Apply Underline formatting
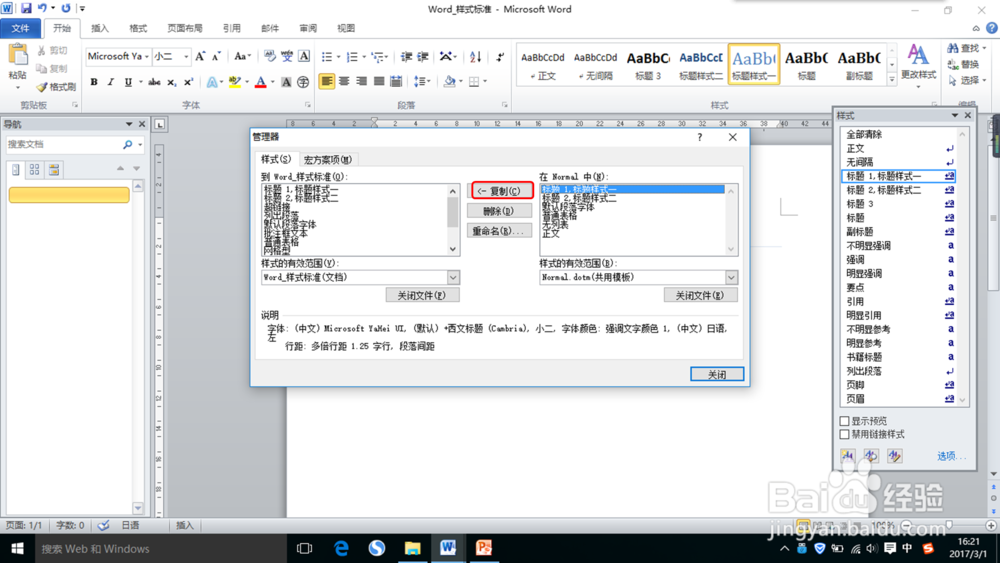The image size is (1000, 563). pos(128,82)
